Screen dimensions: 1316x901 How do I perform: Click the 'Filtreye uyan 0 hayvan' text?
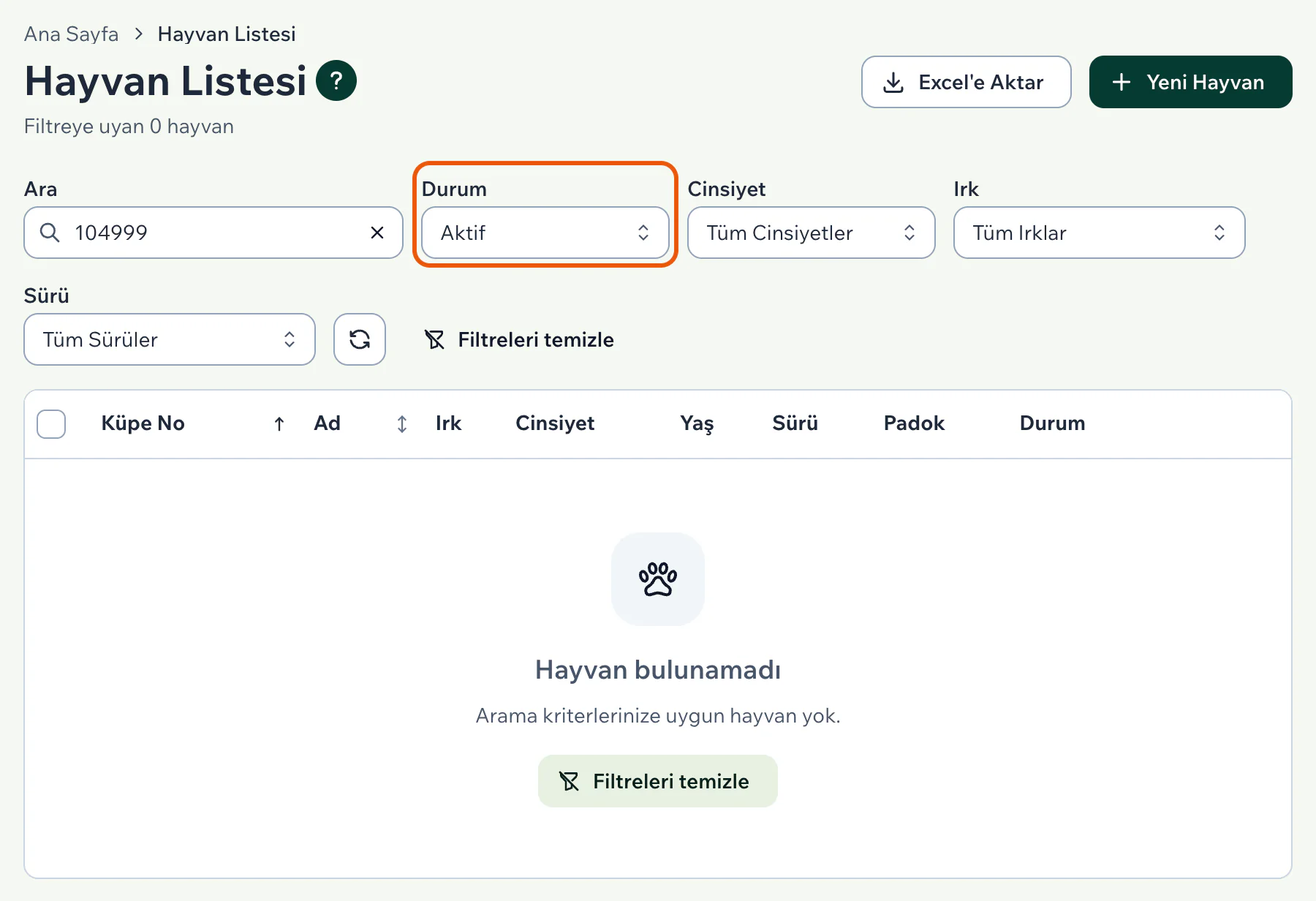coord(129,127)
